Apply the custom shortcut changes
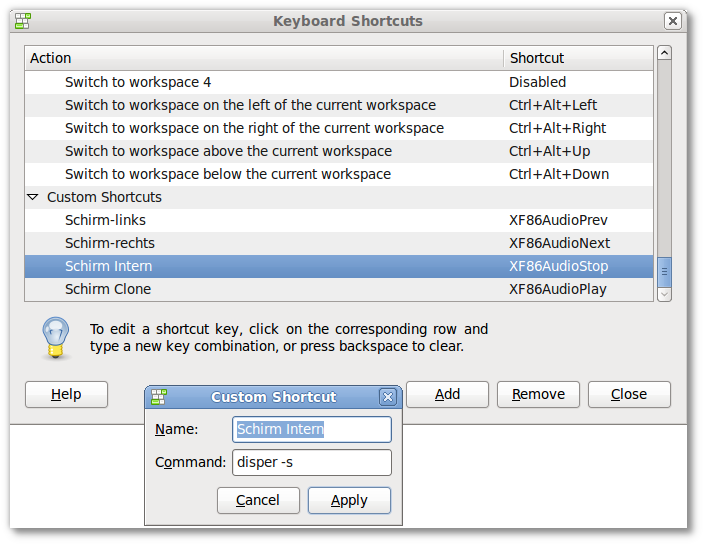 (349, 500)
